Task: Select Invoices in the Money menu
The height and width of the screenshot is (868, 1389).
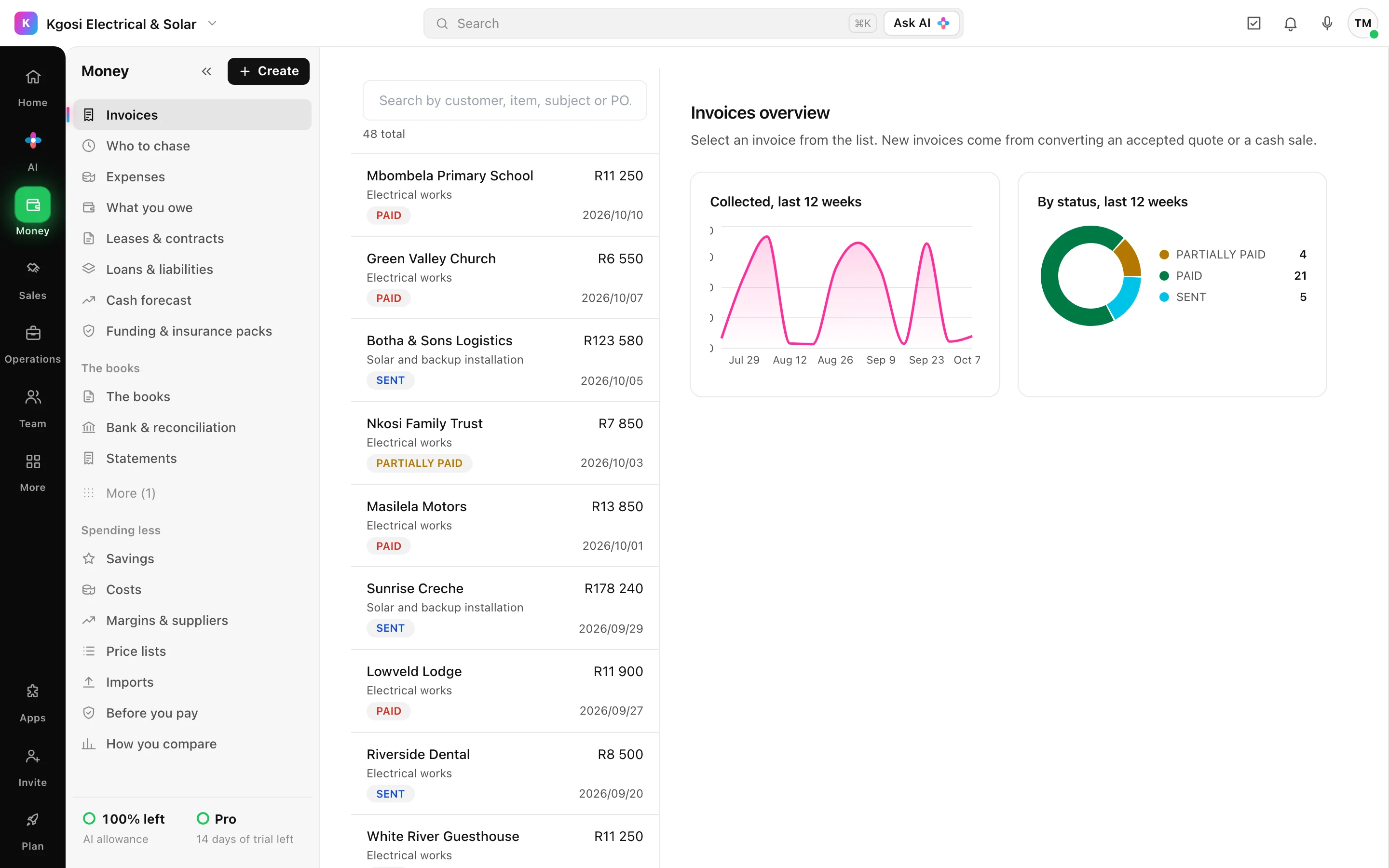Action: click(192, 115)
